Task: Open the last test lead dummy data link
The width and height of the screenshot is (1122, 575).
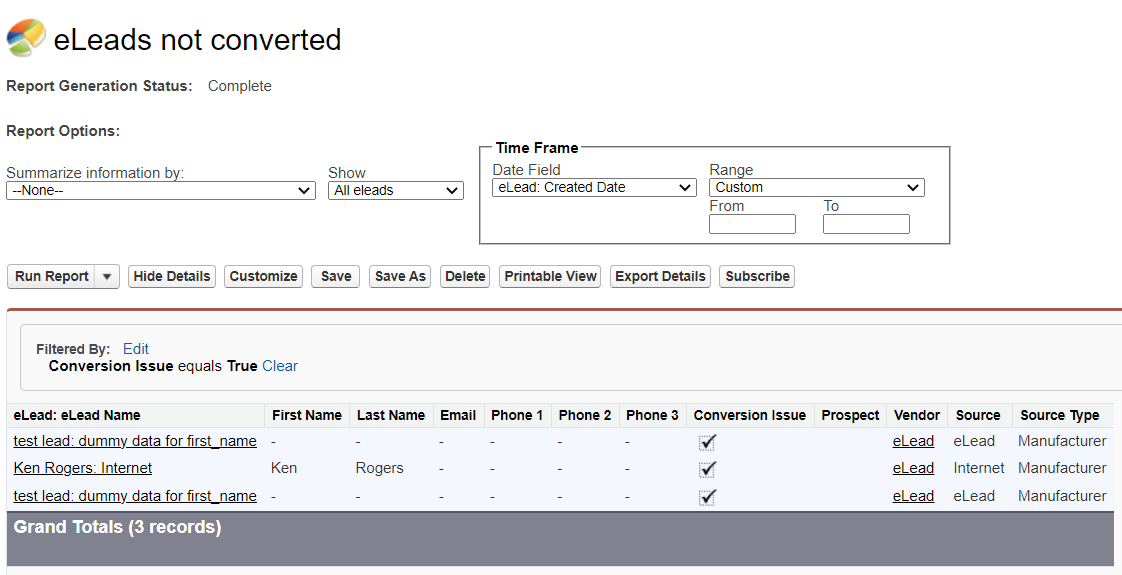Action: coord(135,496)
